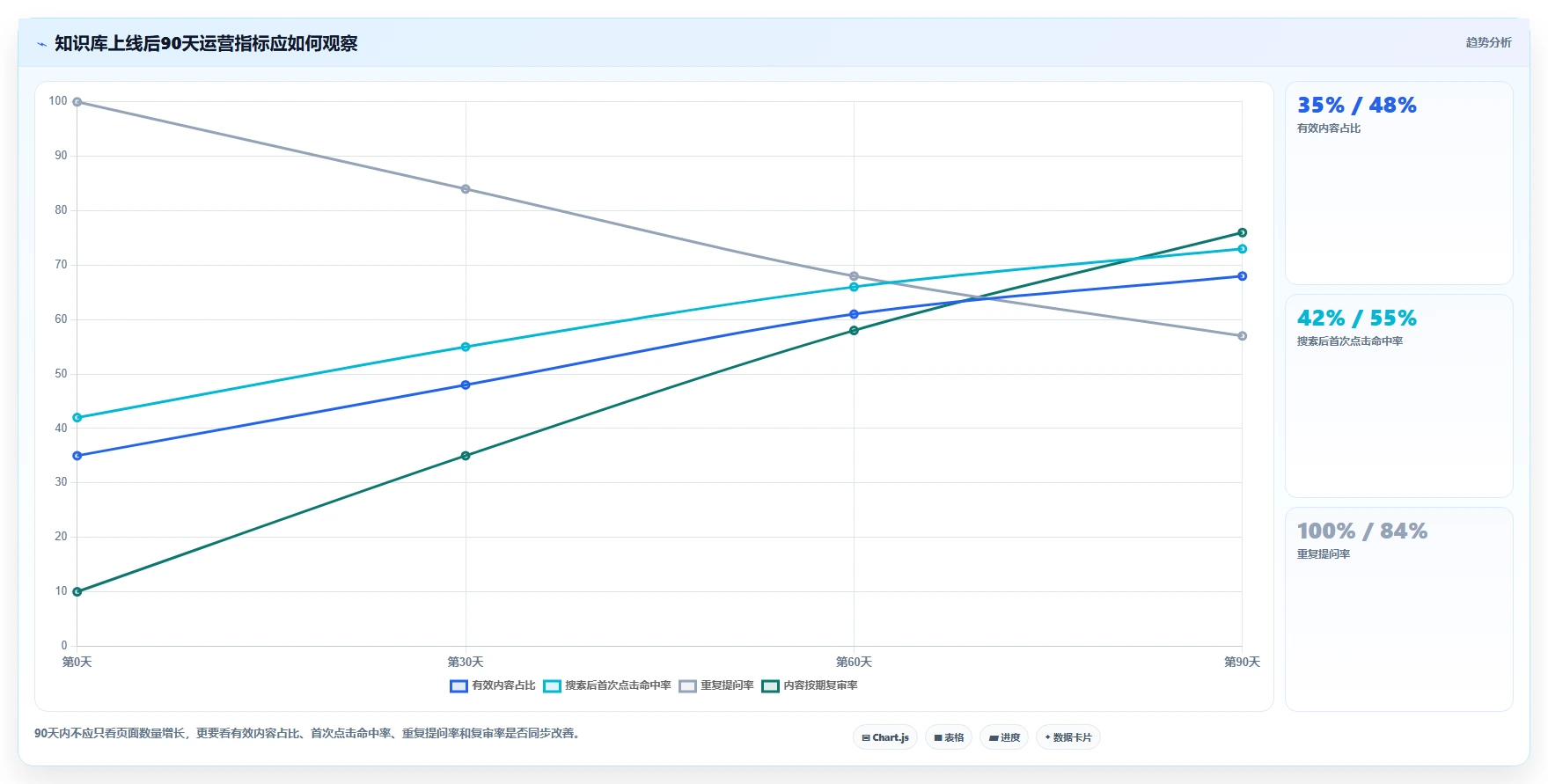Click the 第30天 x-axis label
This screenshot has height=784, width=1548.
pos(466,662)
